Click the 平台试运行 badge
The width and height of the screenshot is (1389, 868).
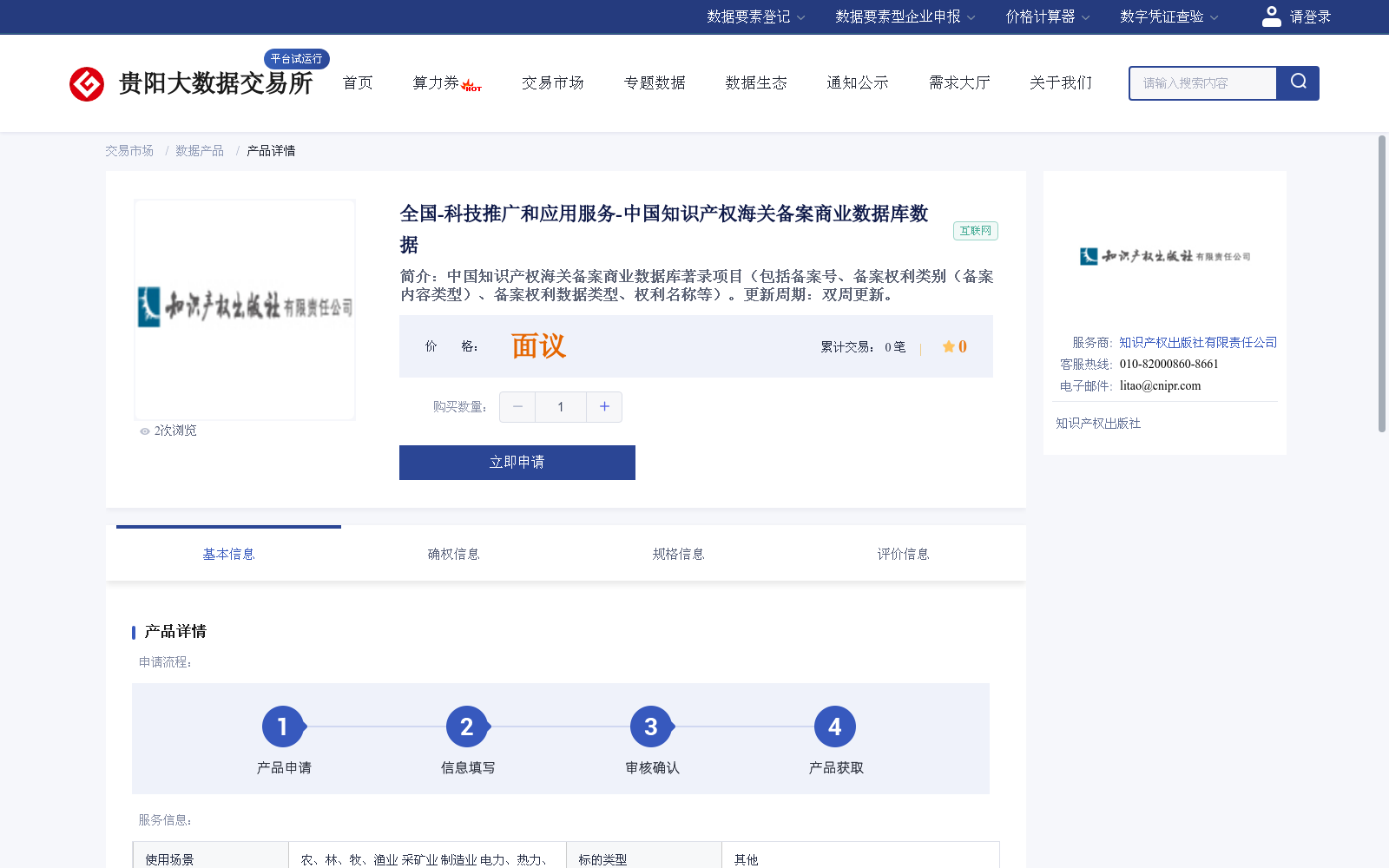296,58
